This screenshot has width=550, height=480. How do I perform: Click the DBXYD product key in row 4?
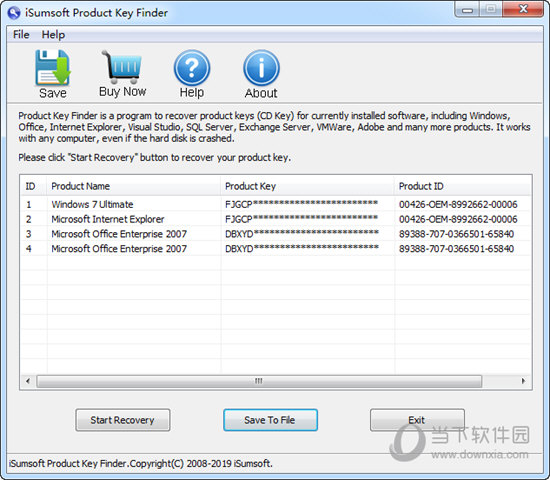[x=302, y=248]
